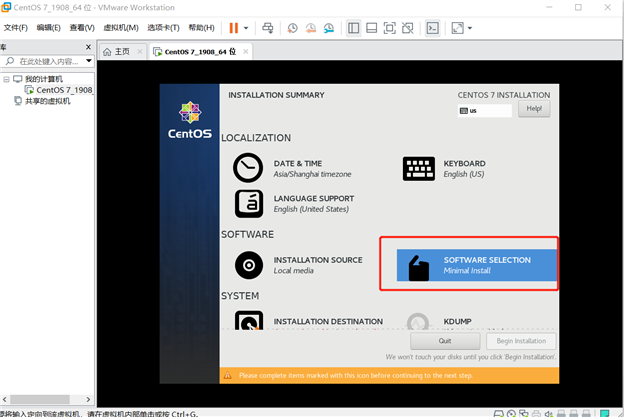
Task: Click the Quit button
Action: pyautogui.click(x=445, y=341)
